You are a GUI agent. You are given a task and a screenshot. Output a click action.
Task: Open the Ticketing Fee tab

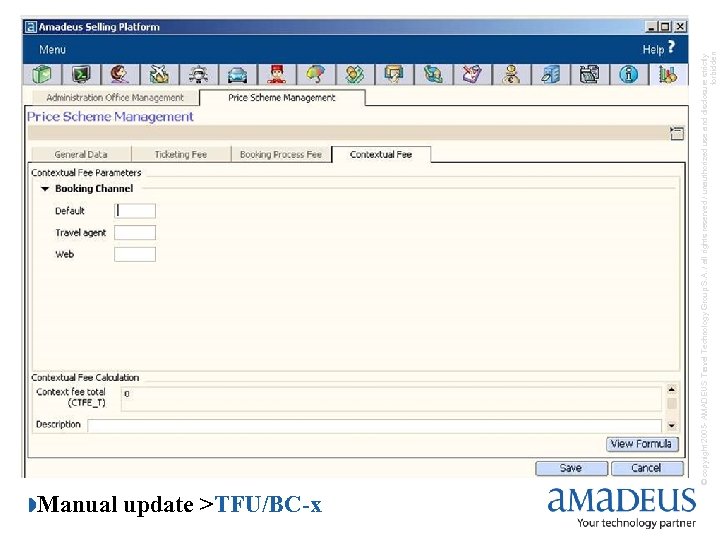pos(181,154)
